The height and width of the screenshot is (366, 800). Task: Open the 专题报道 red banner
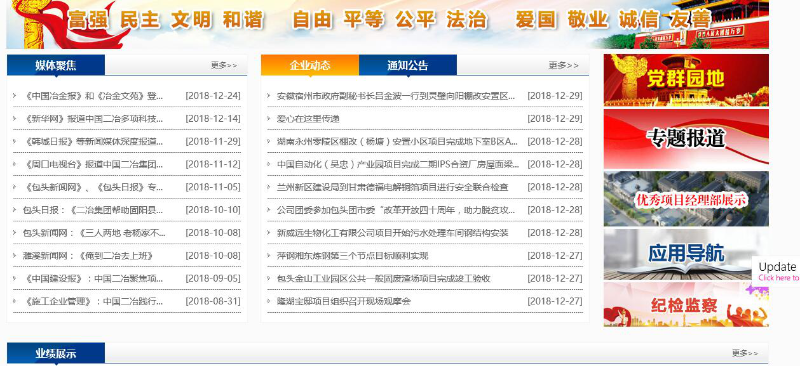tap(686, 139)
